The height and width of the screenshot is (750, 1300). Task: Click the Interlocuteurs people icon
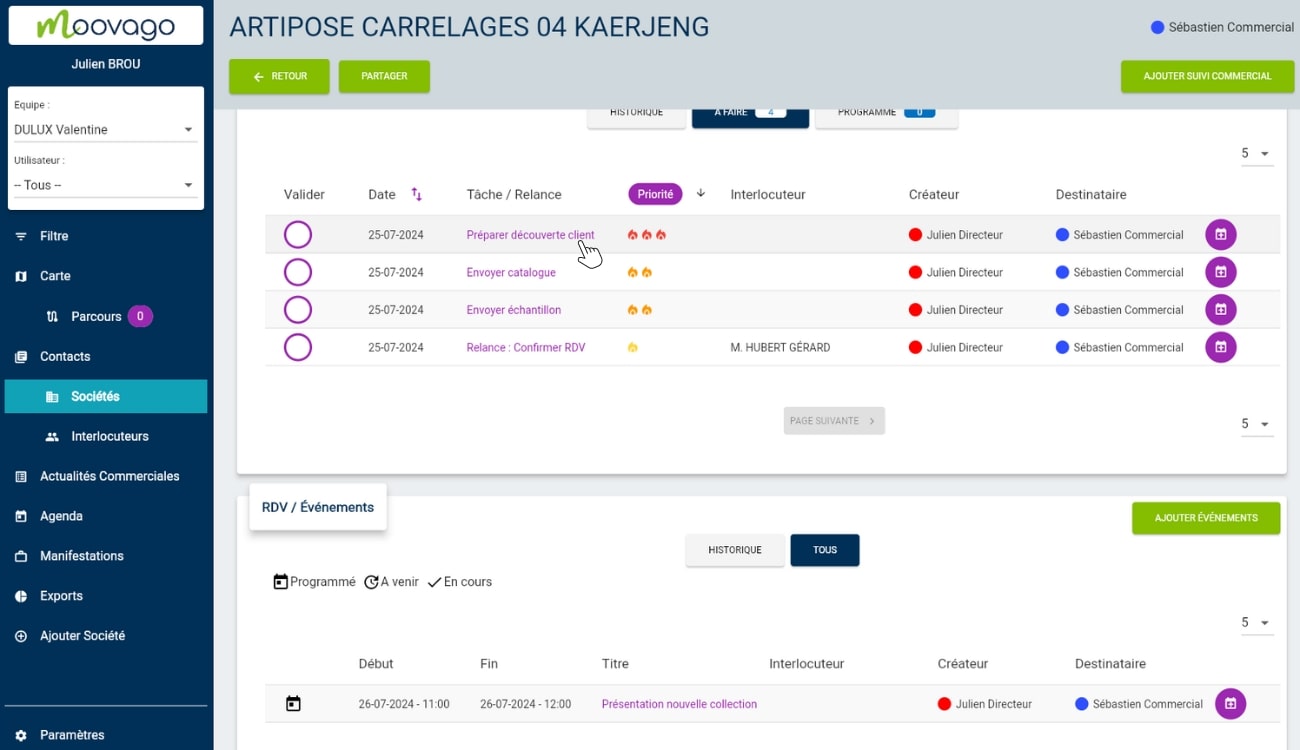point(52,437)
